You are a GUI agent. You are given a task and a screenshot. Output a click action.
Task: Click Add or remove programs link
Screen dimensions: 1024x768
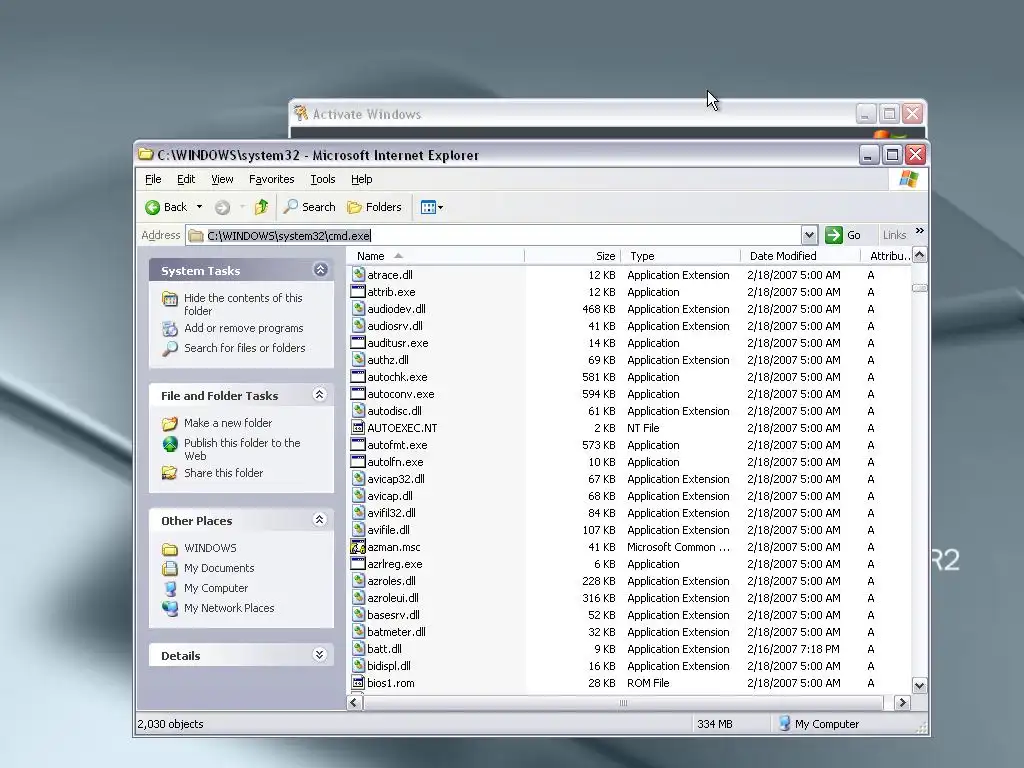(244, 328)
